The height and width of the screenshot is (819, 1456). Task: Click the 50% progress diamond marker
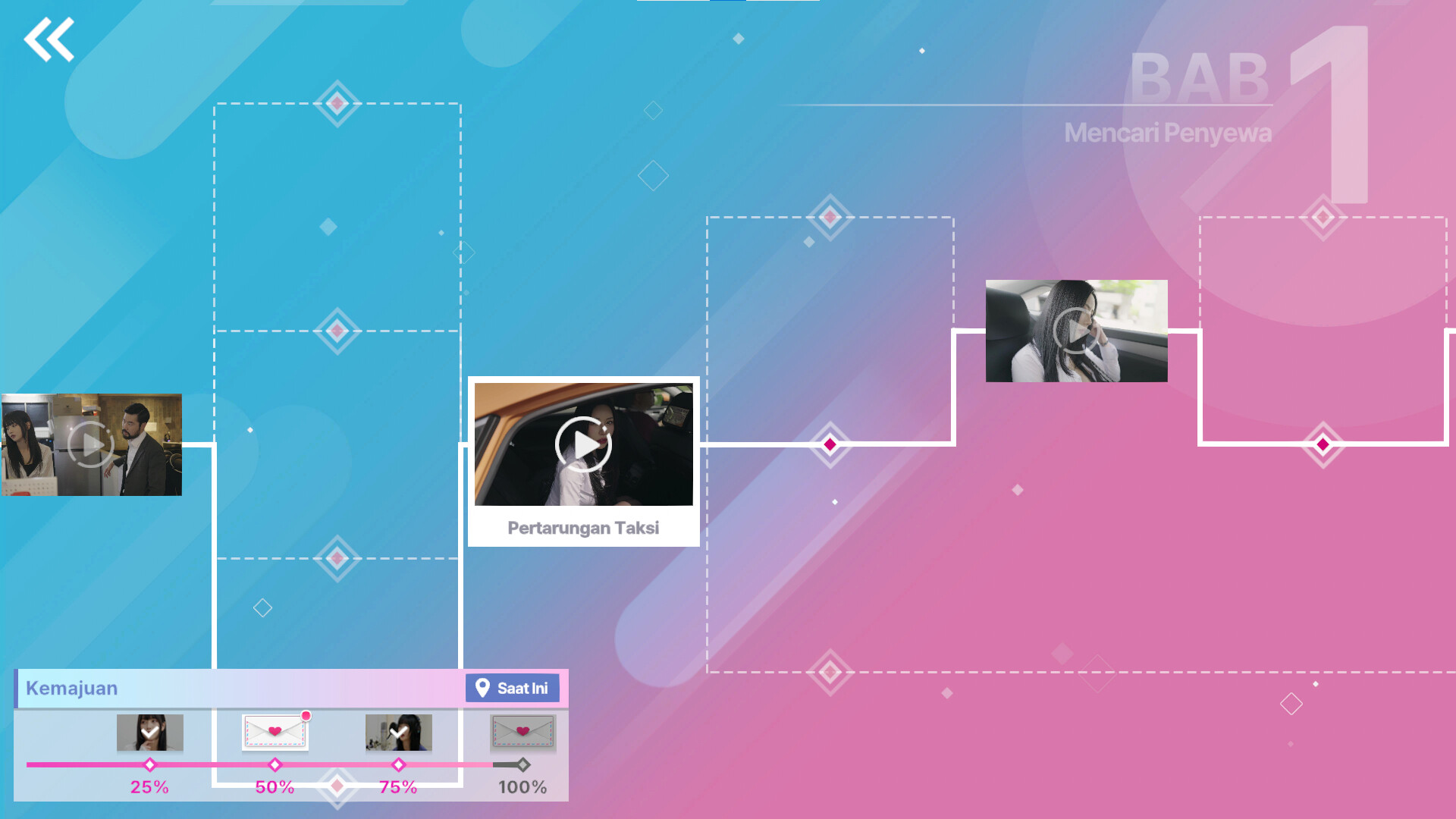click(x=275, y=764)
